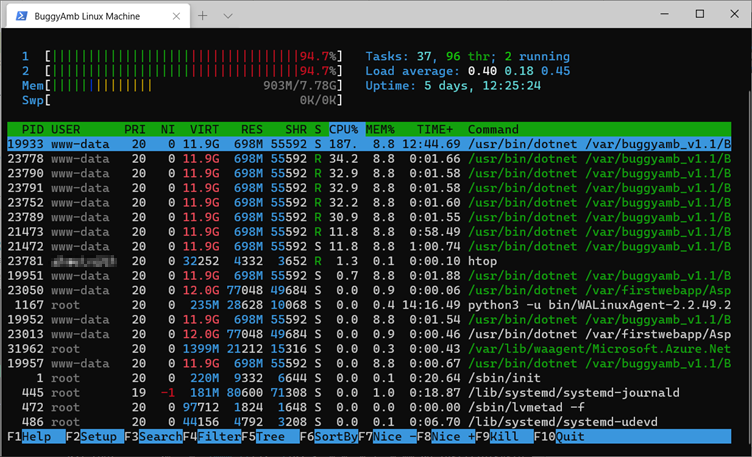Open the F6 SortBy menu

[329, 436]
